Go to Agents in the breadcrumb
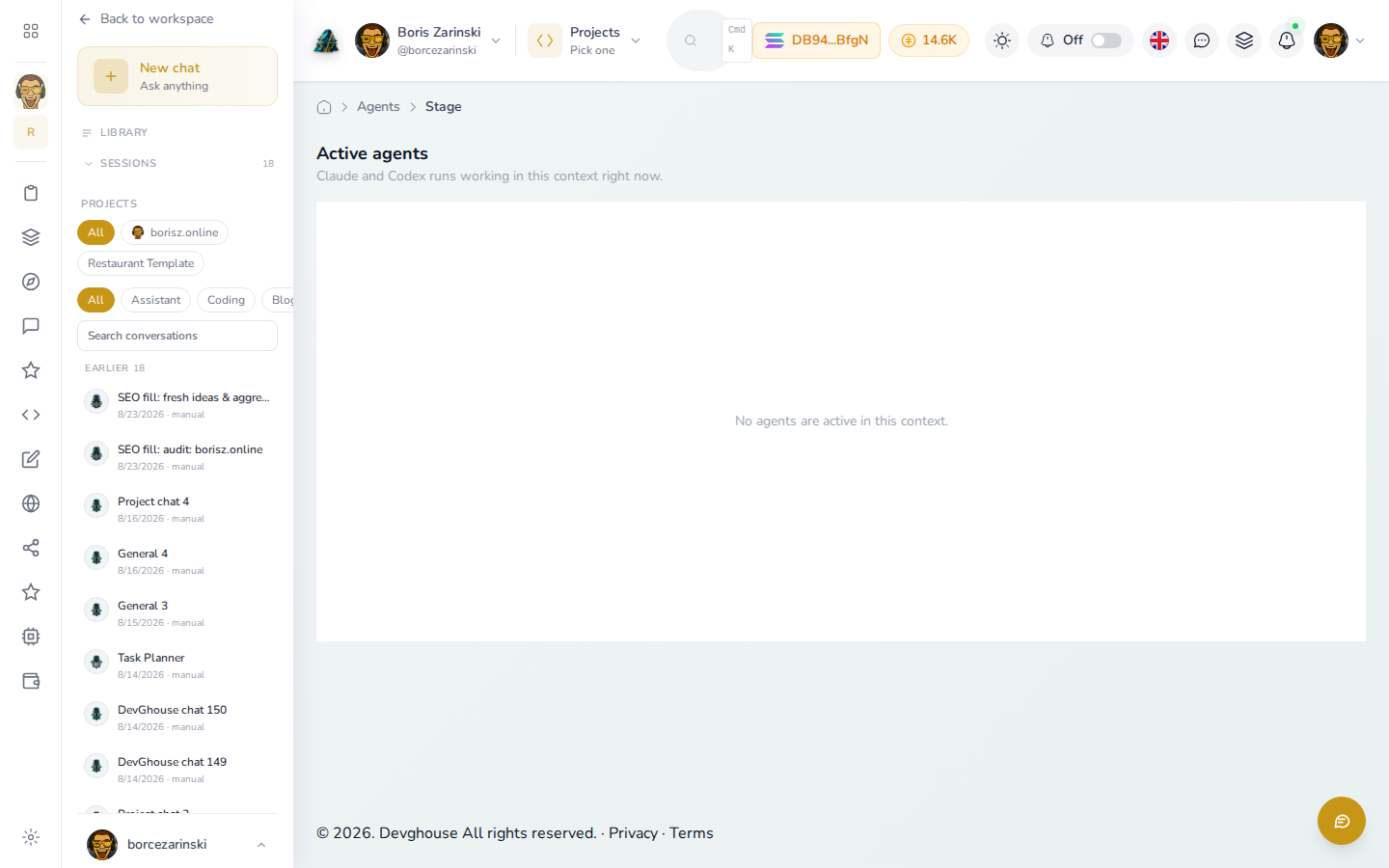Image resolution: width=1389 pixels, height=868 pixels. [378, 107]
